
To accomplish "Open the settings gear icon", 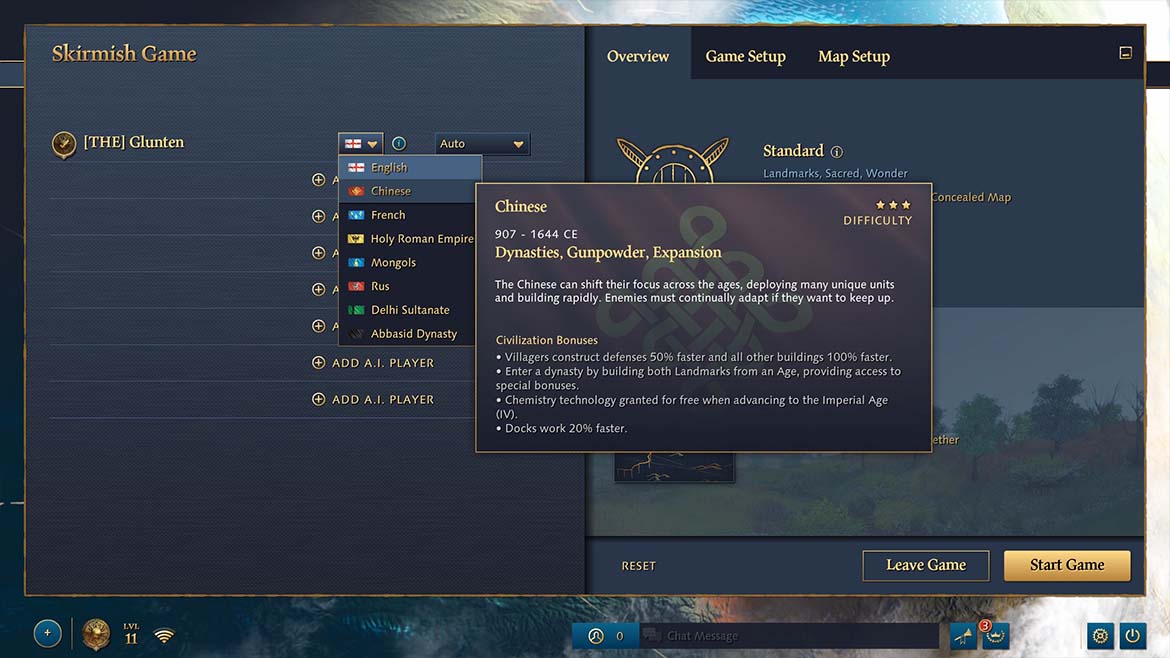I will tap(1100, 636).
